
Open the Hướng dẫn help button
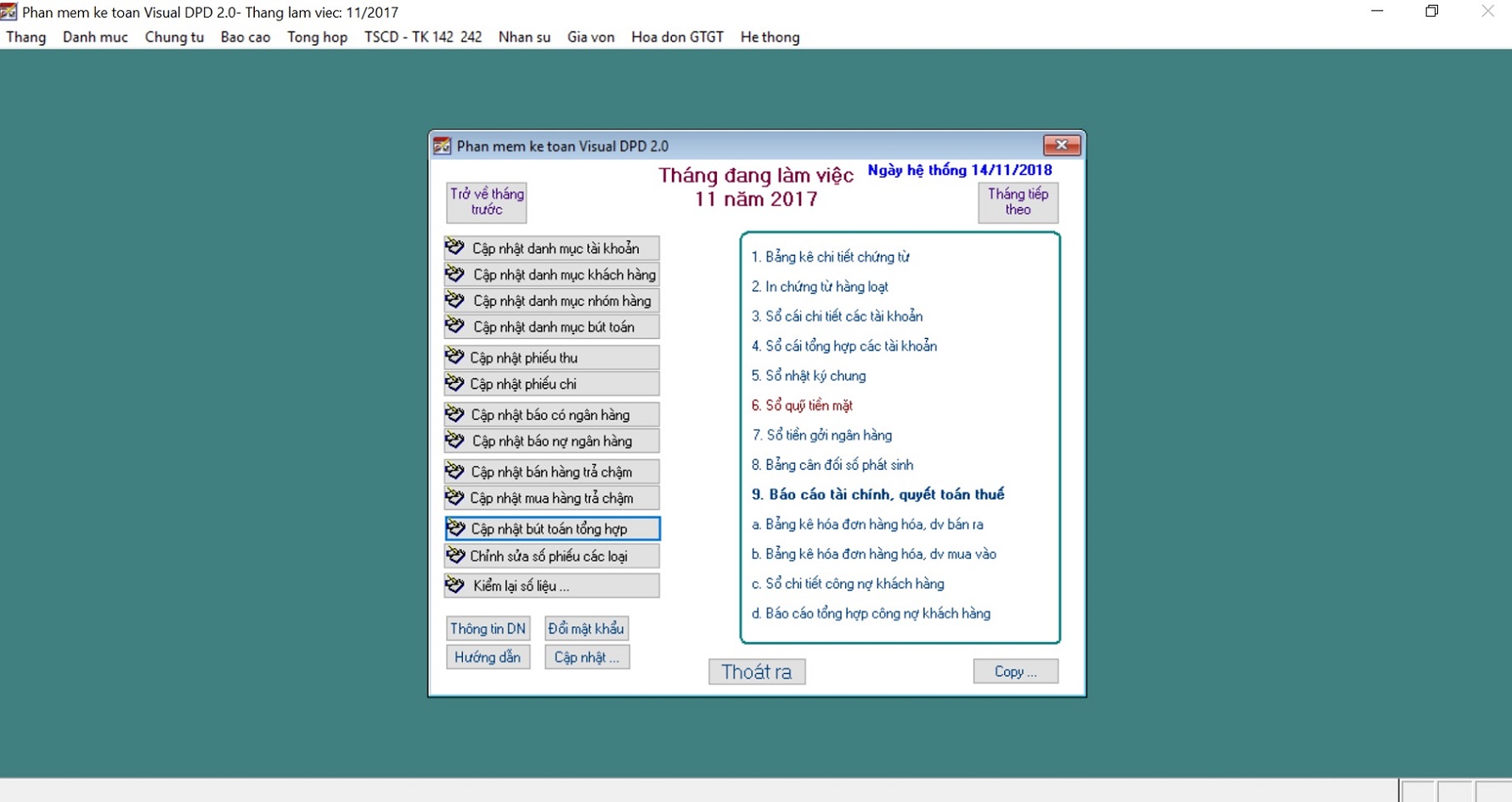click(488, 658)
